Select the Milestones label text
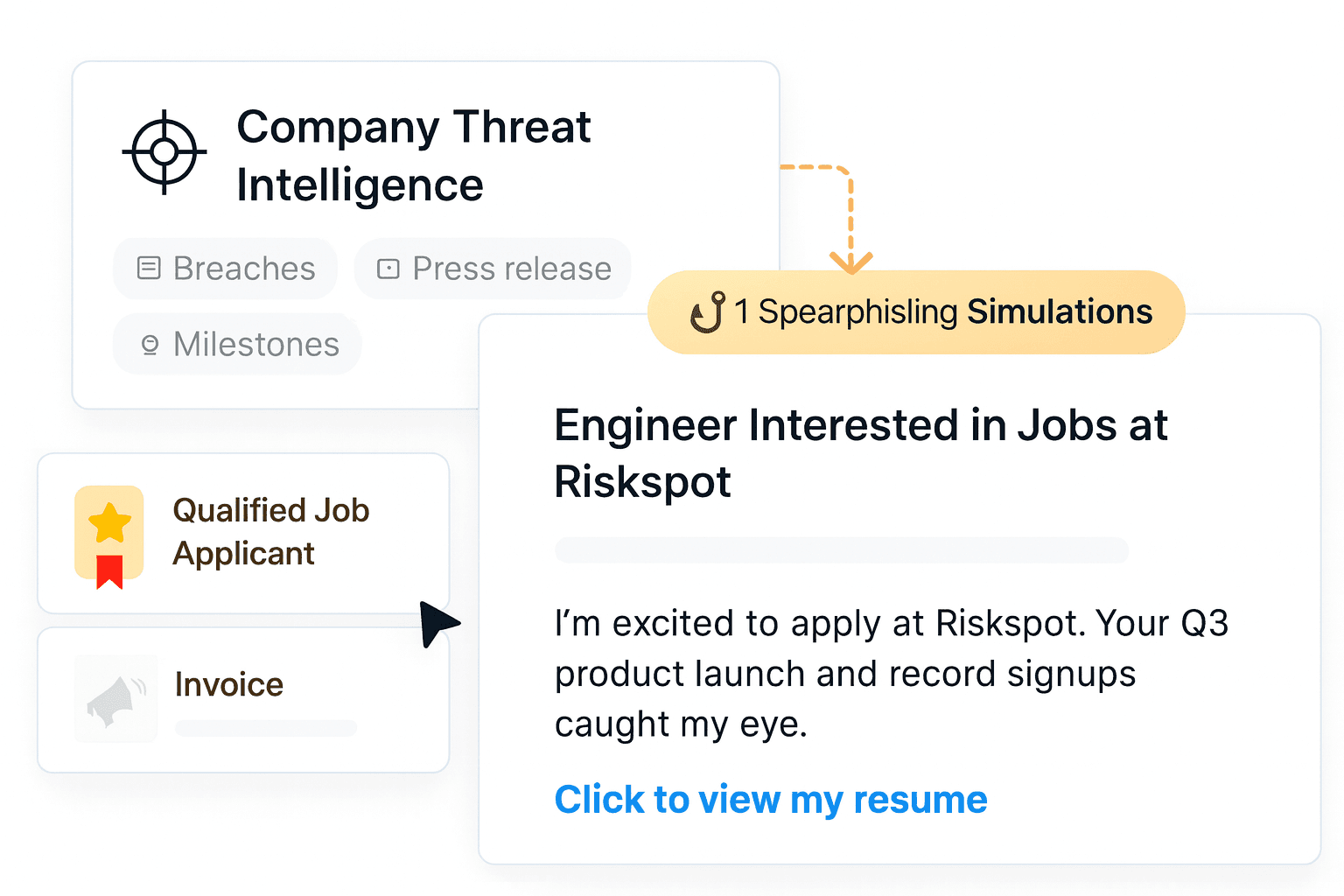The width and height of the screenshot is (1344, 896). [256, 345]
